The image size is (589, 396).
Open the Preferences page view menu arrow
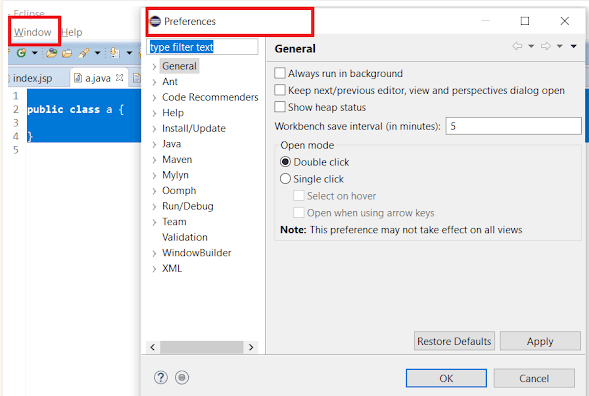pyautogui.click(x=574, y=46)
